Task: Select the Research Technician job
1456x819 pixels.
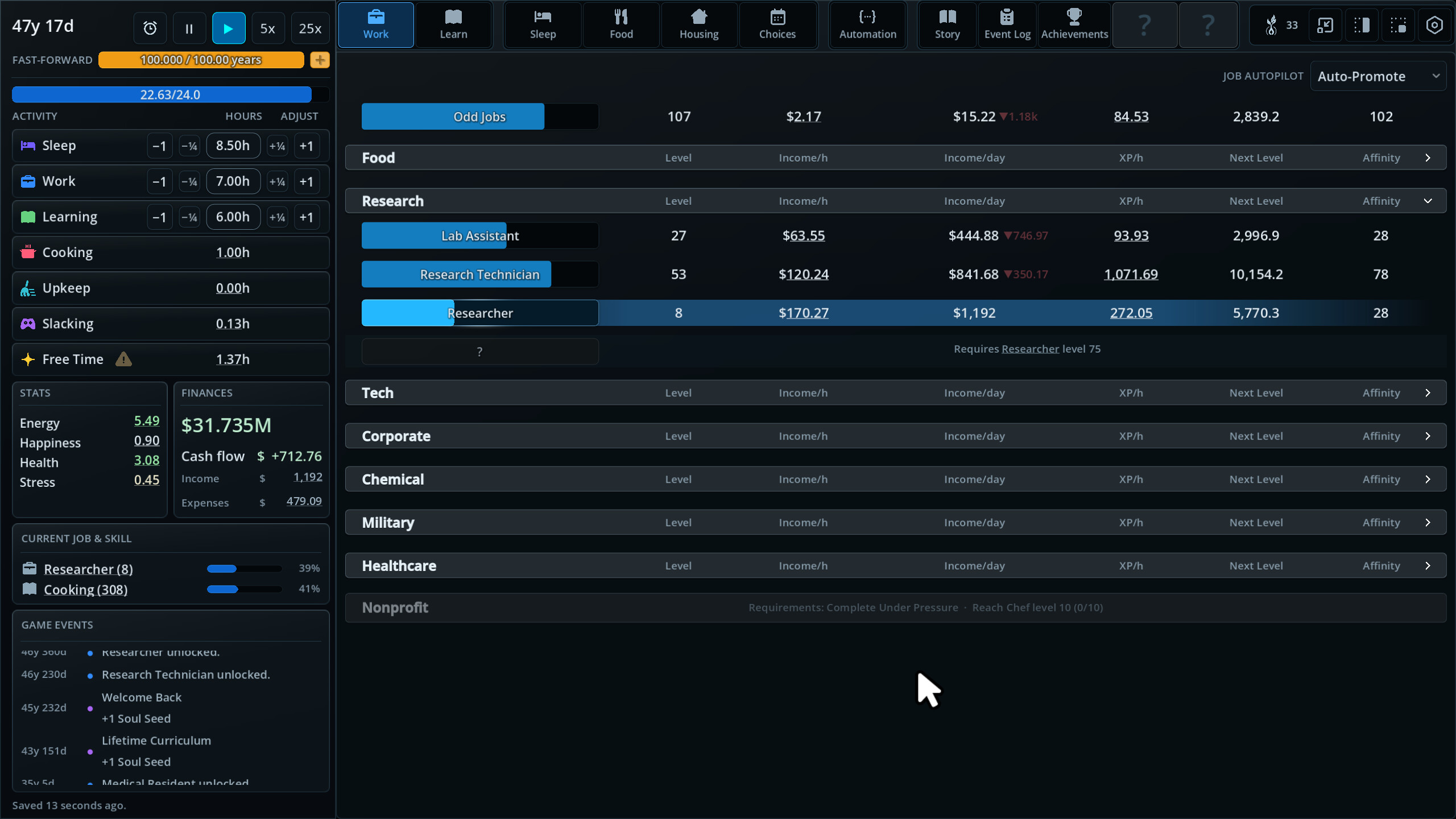Action: 479,274
